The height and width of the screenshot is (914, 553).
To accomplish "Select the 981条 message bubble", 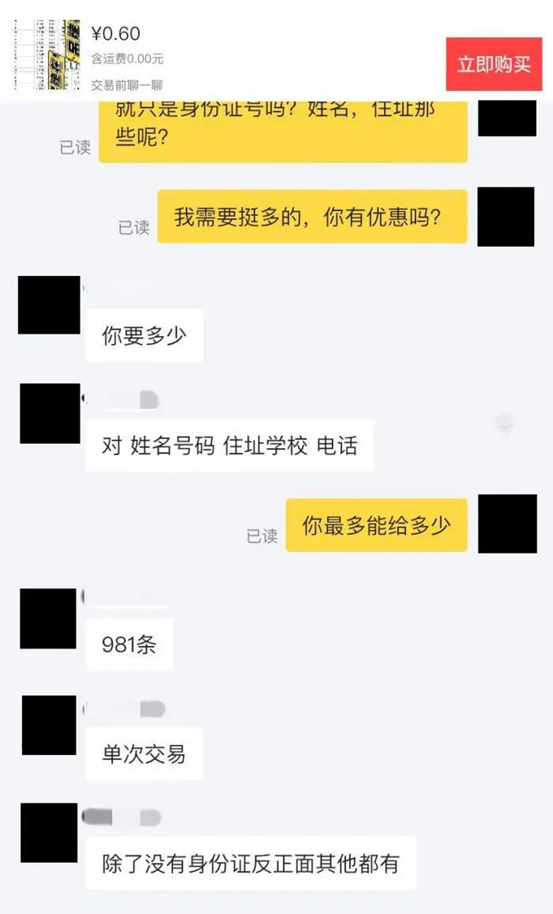I will point(129,644).
